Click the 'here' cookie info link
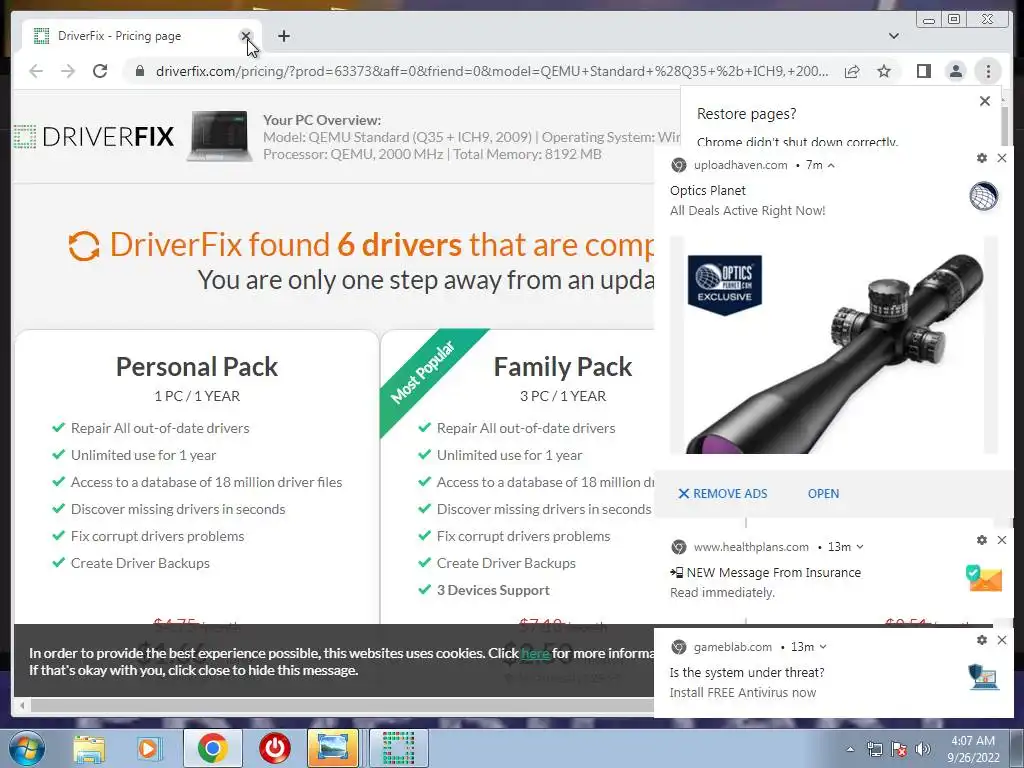The image size is (1024, 768). click(536, 653)
